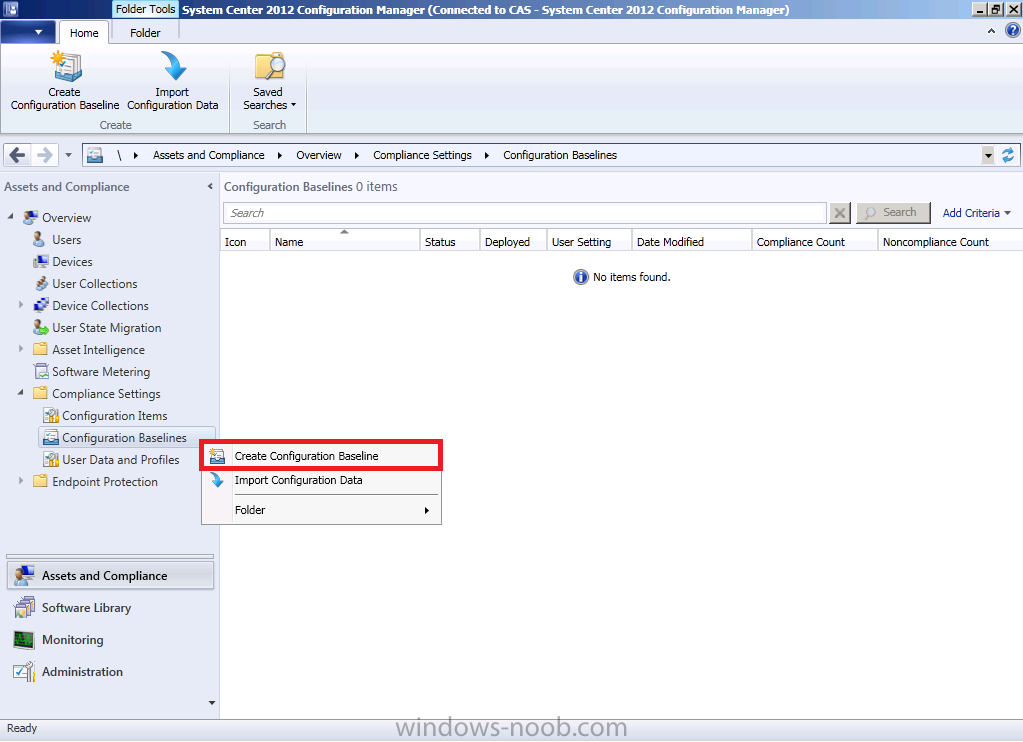Sort by the Deployed column header
1023x742 pixels.
click(513, 241)
